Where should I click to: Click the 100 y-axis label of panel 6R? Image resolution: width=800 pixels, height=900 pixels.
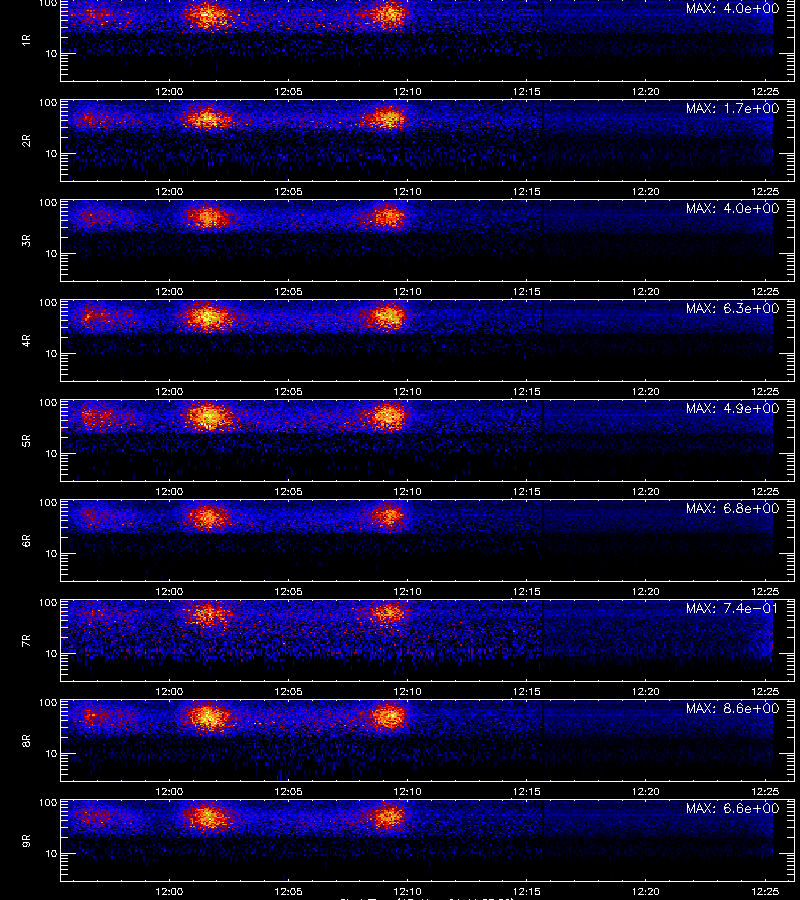point(48,503)
